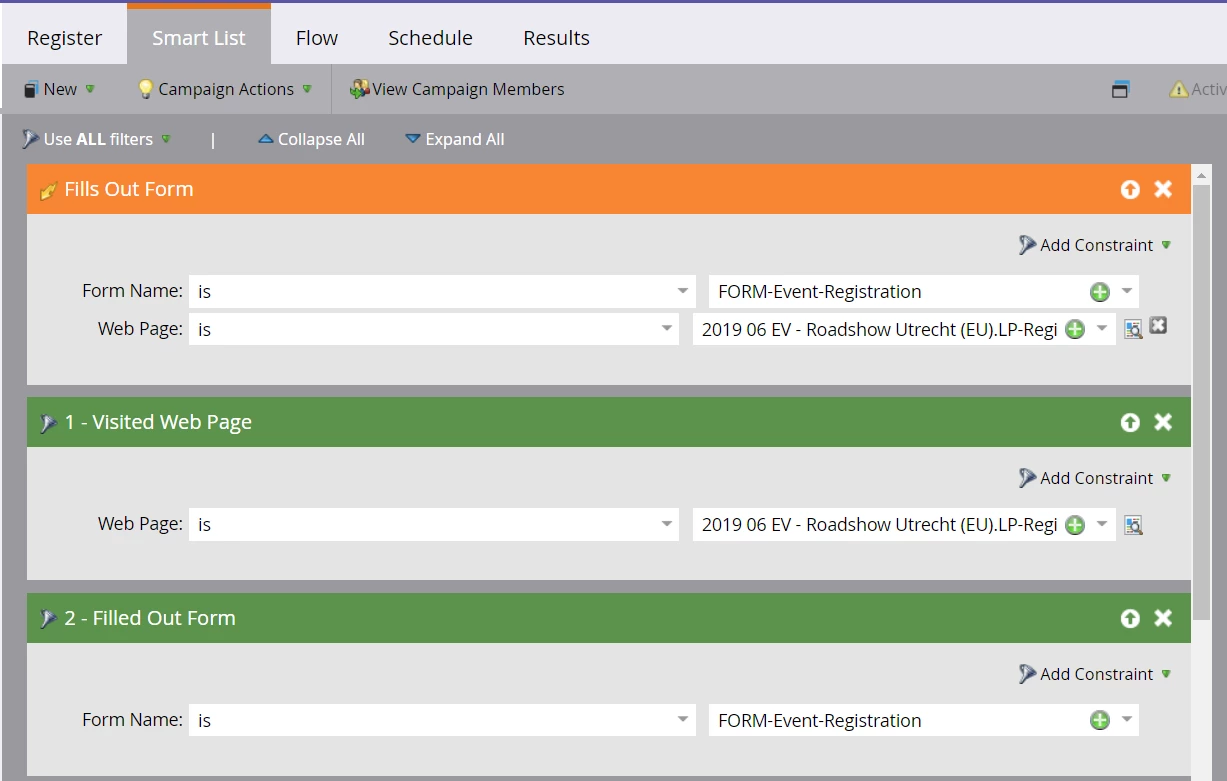
Task: Switch to the Flow tab
Action: click(317, 38)
